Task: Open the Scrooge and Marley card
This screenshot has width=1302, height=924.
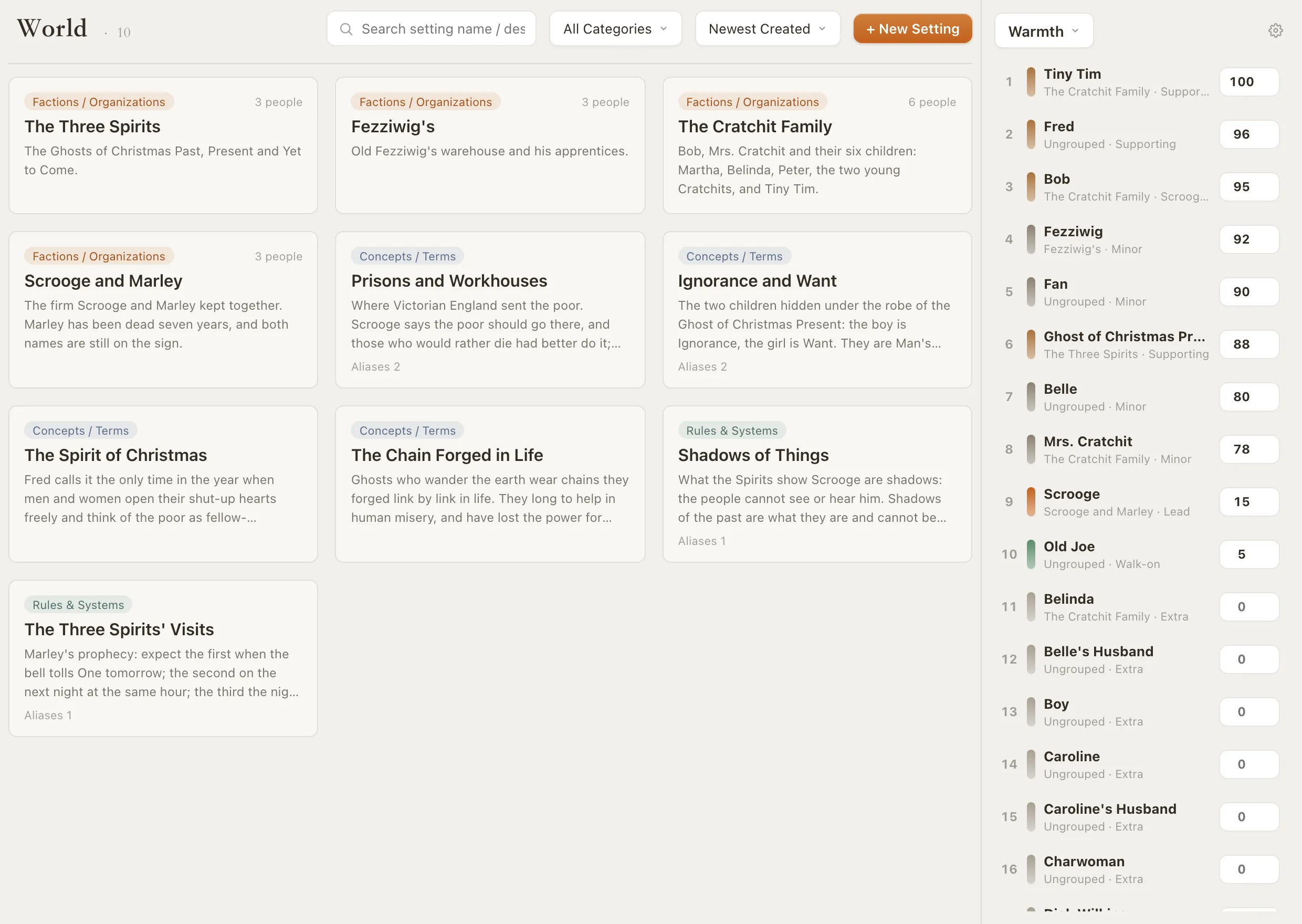Action: 163,310
